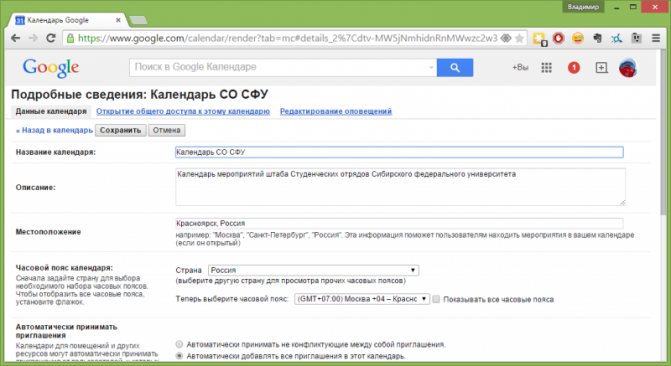671x366 pixels.
Task: Open search options dropdown arrow in search box
Action: [431, 68]
